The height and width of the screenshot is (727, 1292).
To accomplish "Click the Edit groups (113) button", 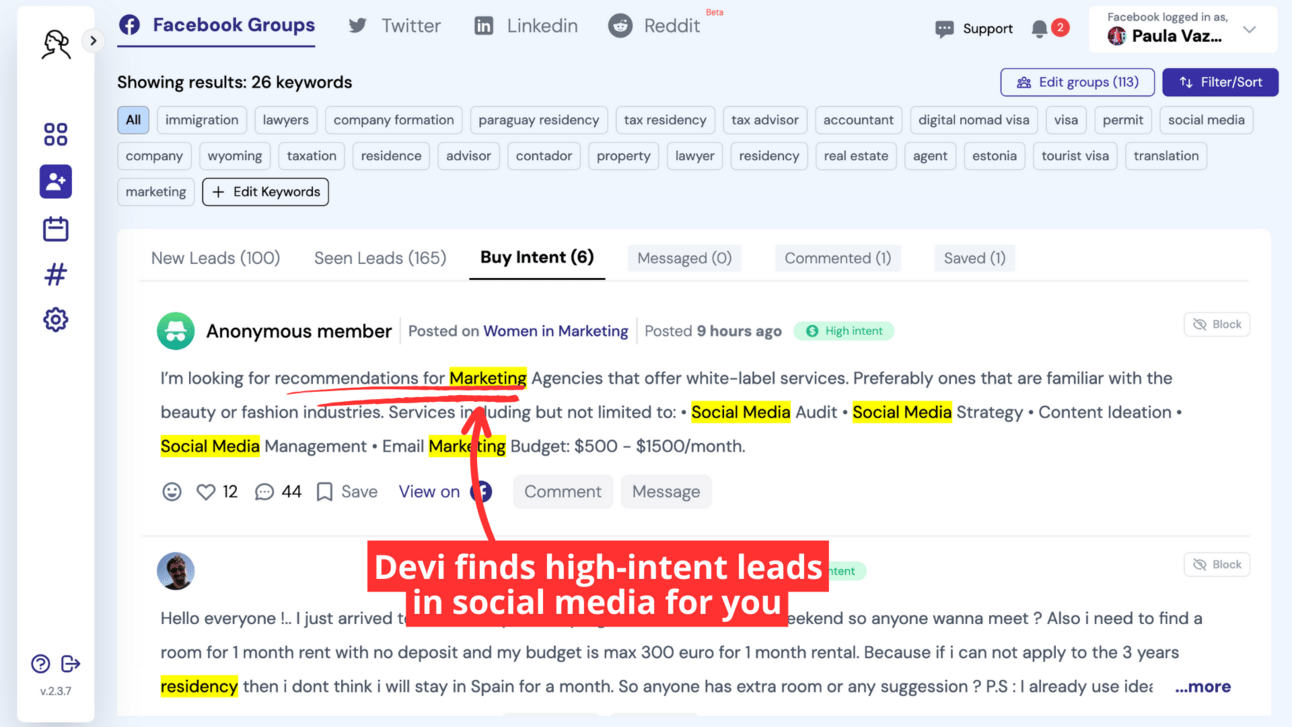I will point(1077,82).
